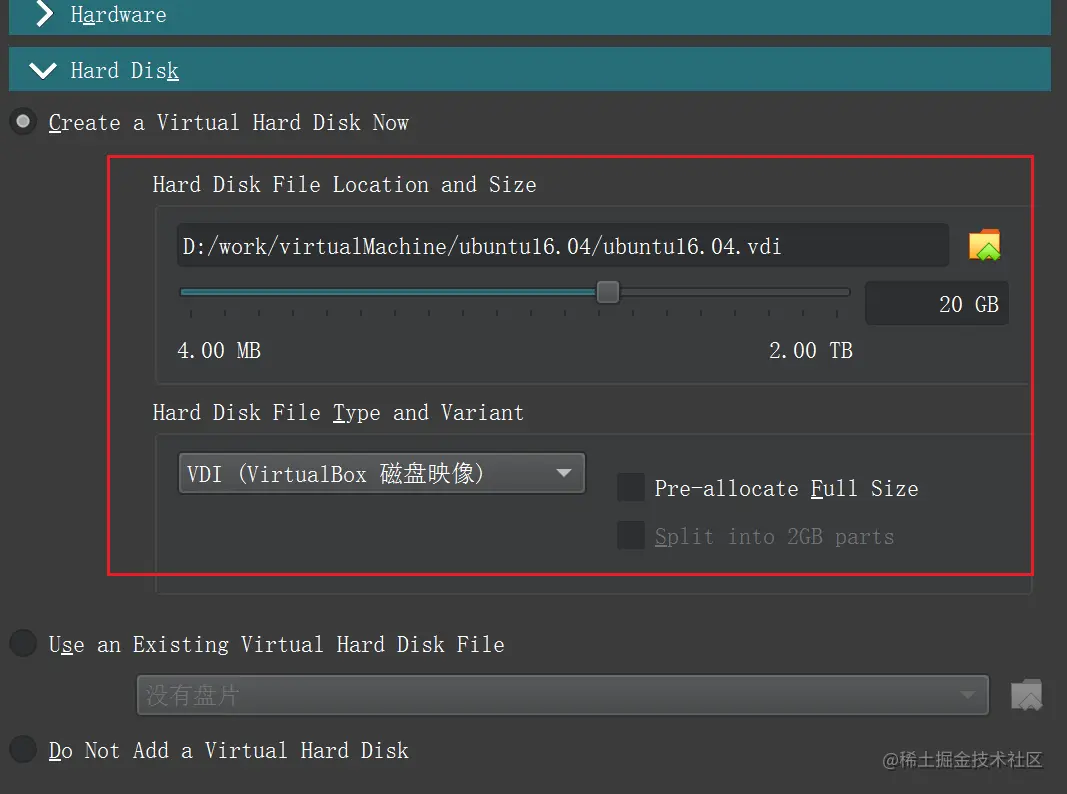Select Create a Virtual Hard Disk Now

pyautogui.click(x=23, y=123)
